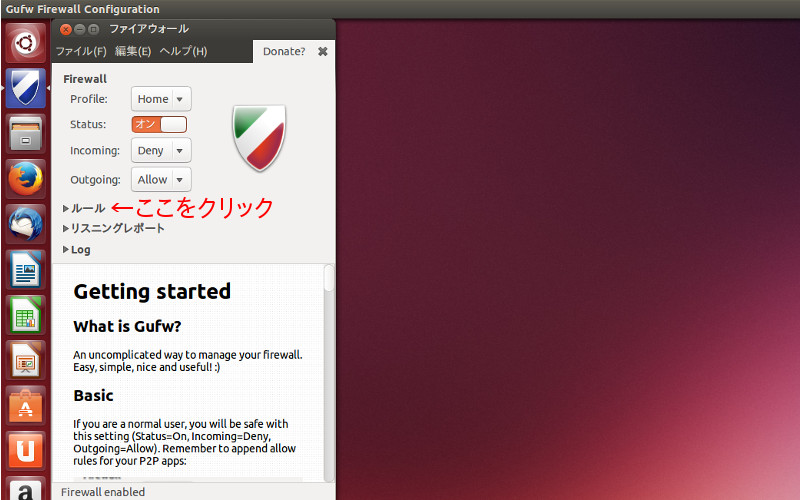Click the 'Basic' heading text

[93, 395]
